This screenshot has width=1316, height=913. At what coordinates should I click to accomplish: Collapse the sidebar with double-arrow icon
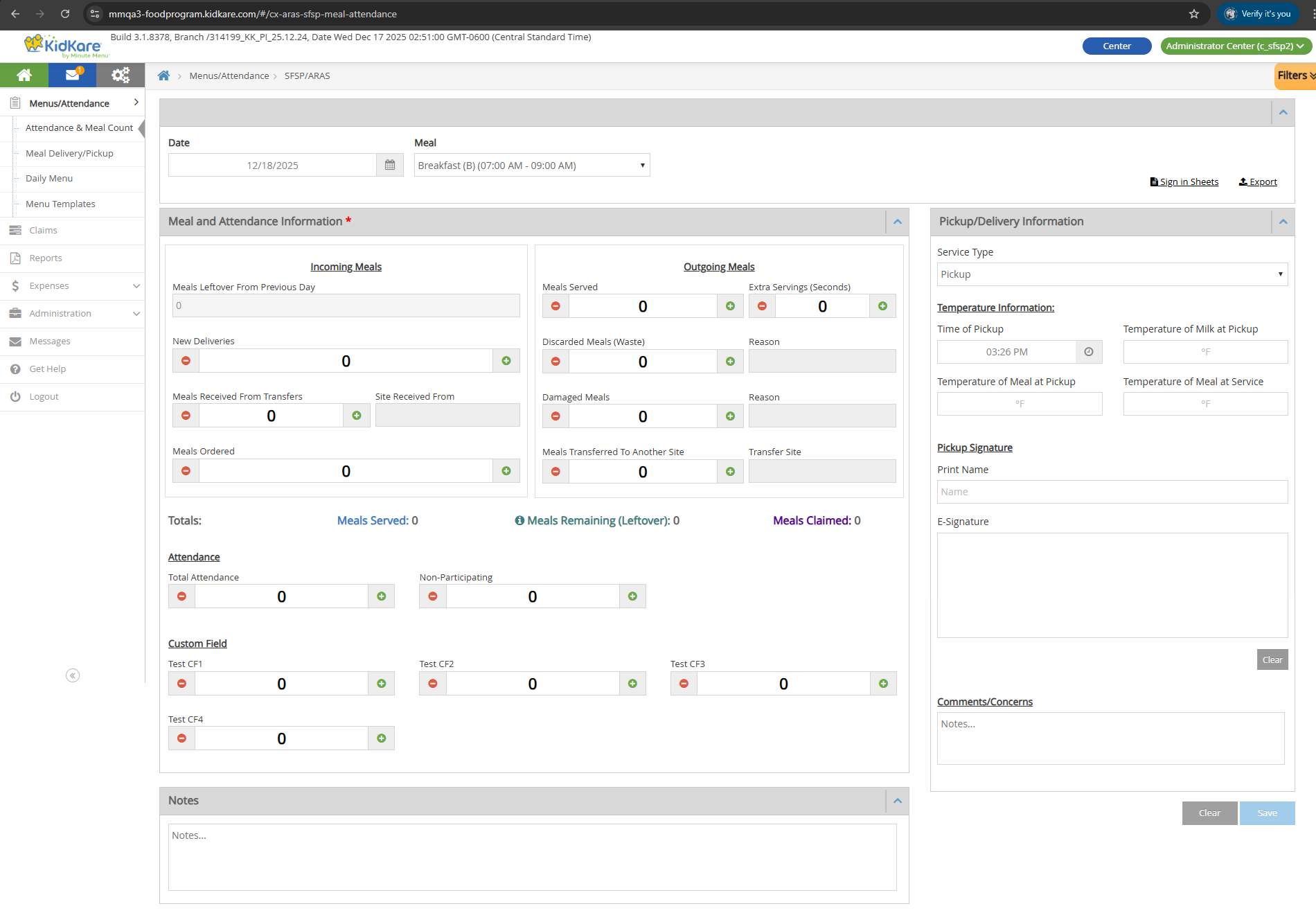pos(73,675)
